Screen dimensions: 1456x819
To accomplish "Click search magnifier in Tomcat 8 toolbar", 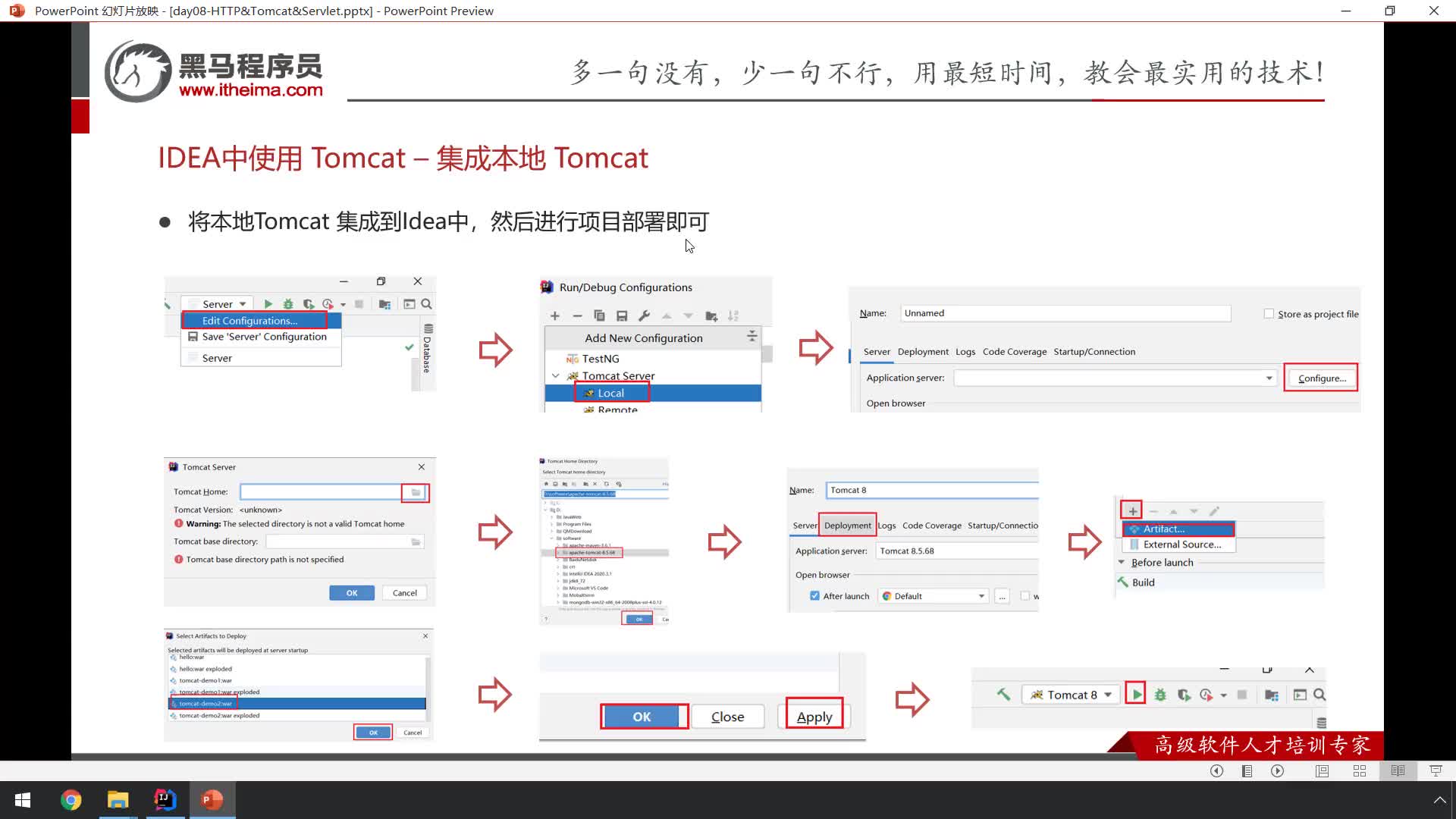I will pos(1319,695).
